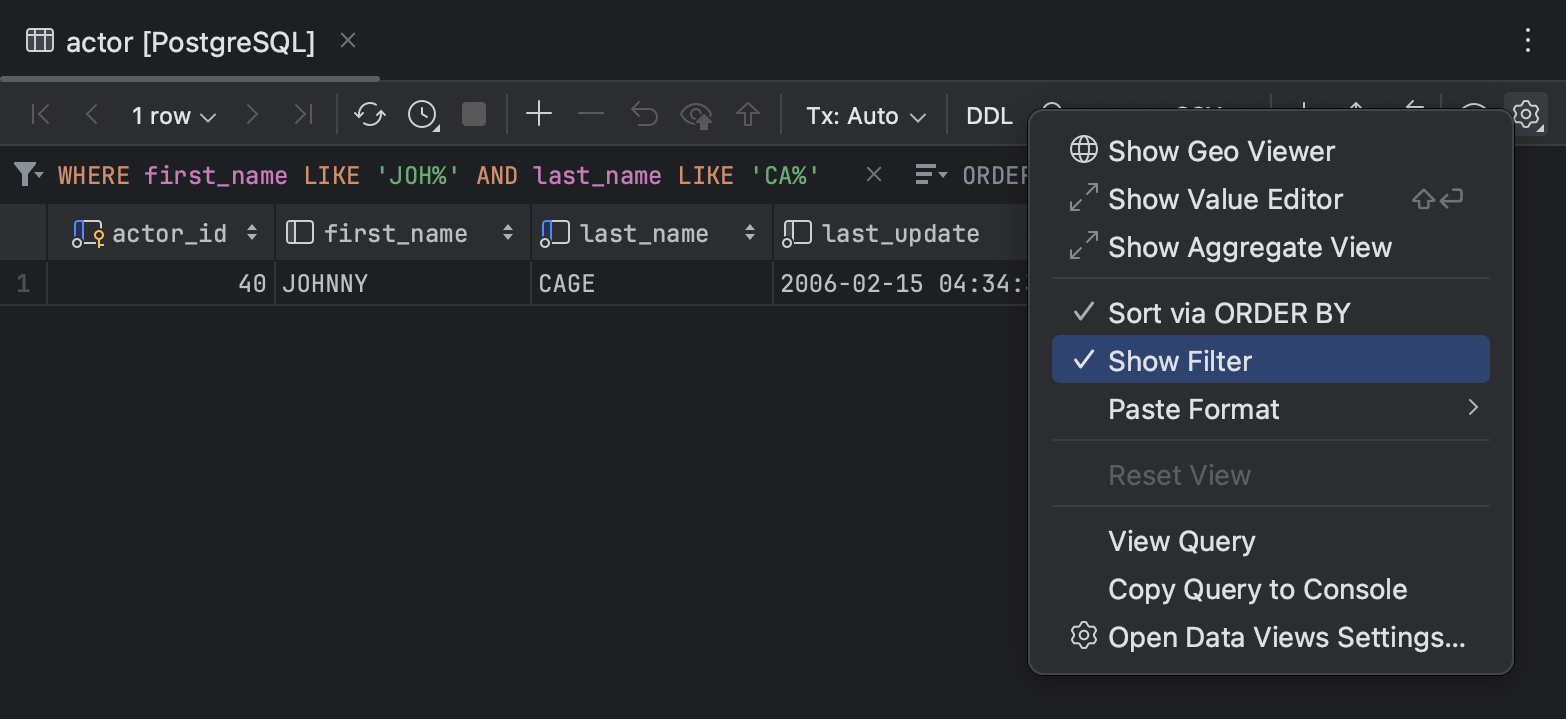The image size is (1566, 719).
Task: Choose View Query from the menu
Action: pyautogui.click(x=1181, y=541)
